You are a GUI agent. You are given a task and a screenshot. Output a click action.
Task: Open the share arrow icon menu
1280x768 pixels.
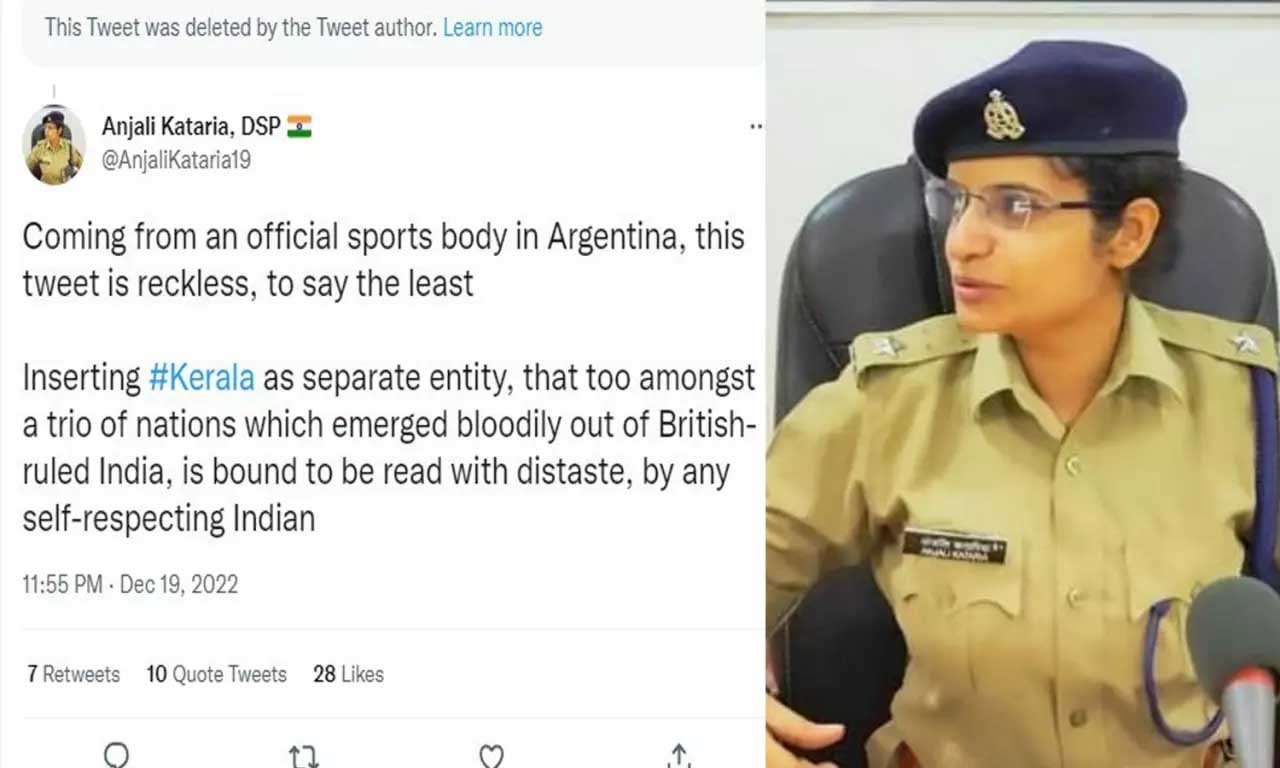(x=679, y=755)
